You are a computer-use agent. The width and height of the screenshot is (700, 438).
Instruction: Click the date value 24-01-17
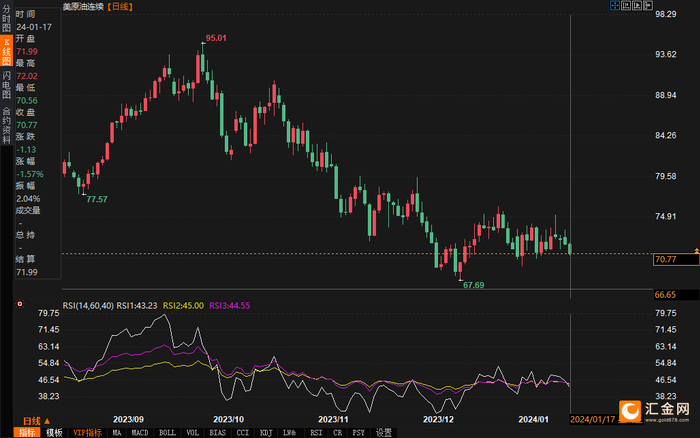[x=34, y=27]
